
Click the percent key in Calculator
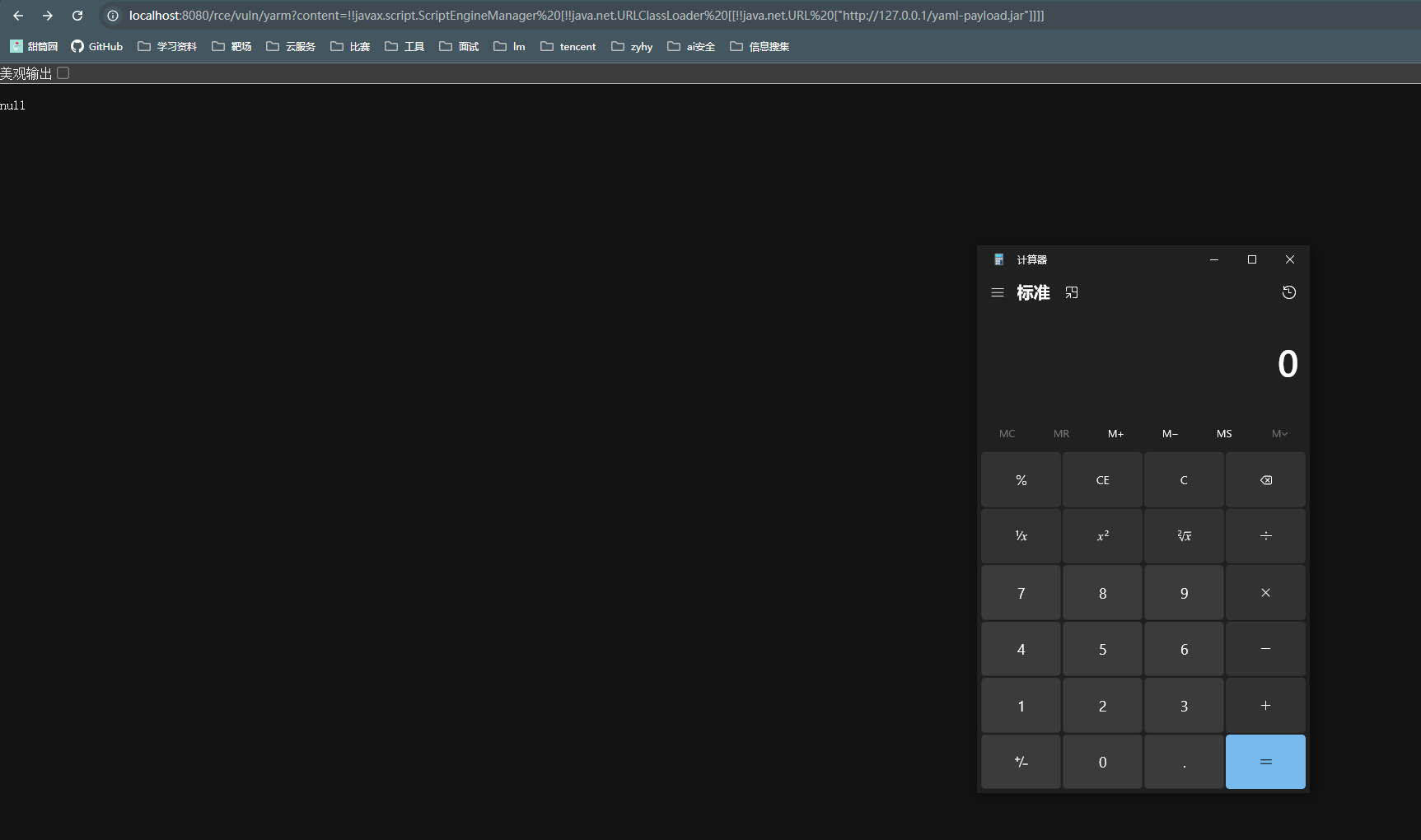point(1021,480)
